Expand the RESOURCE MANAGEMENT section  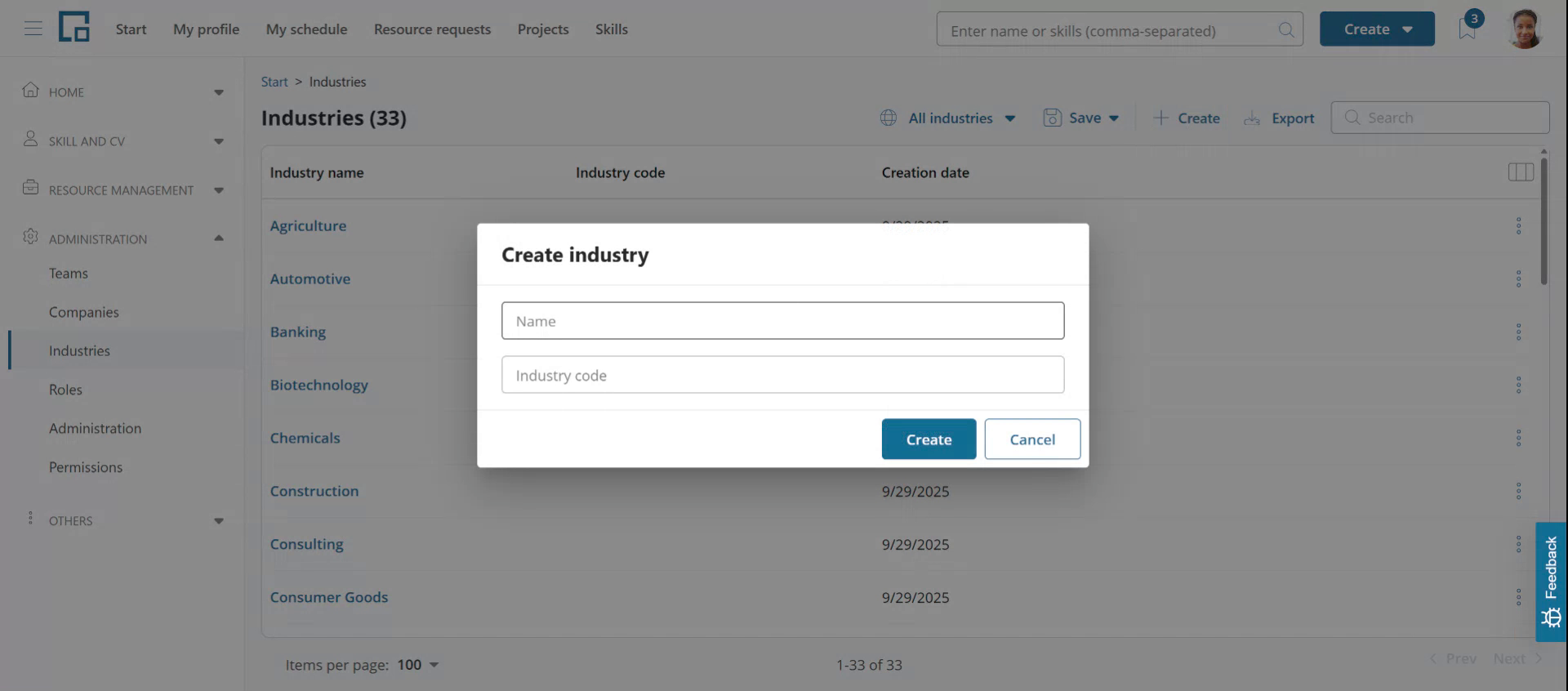(122, 189)
